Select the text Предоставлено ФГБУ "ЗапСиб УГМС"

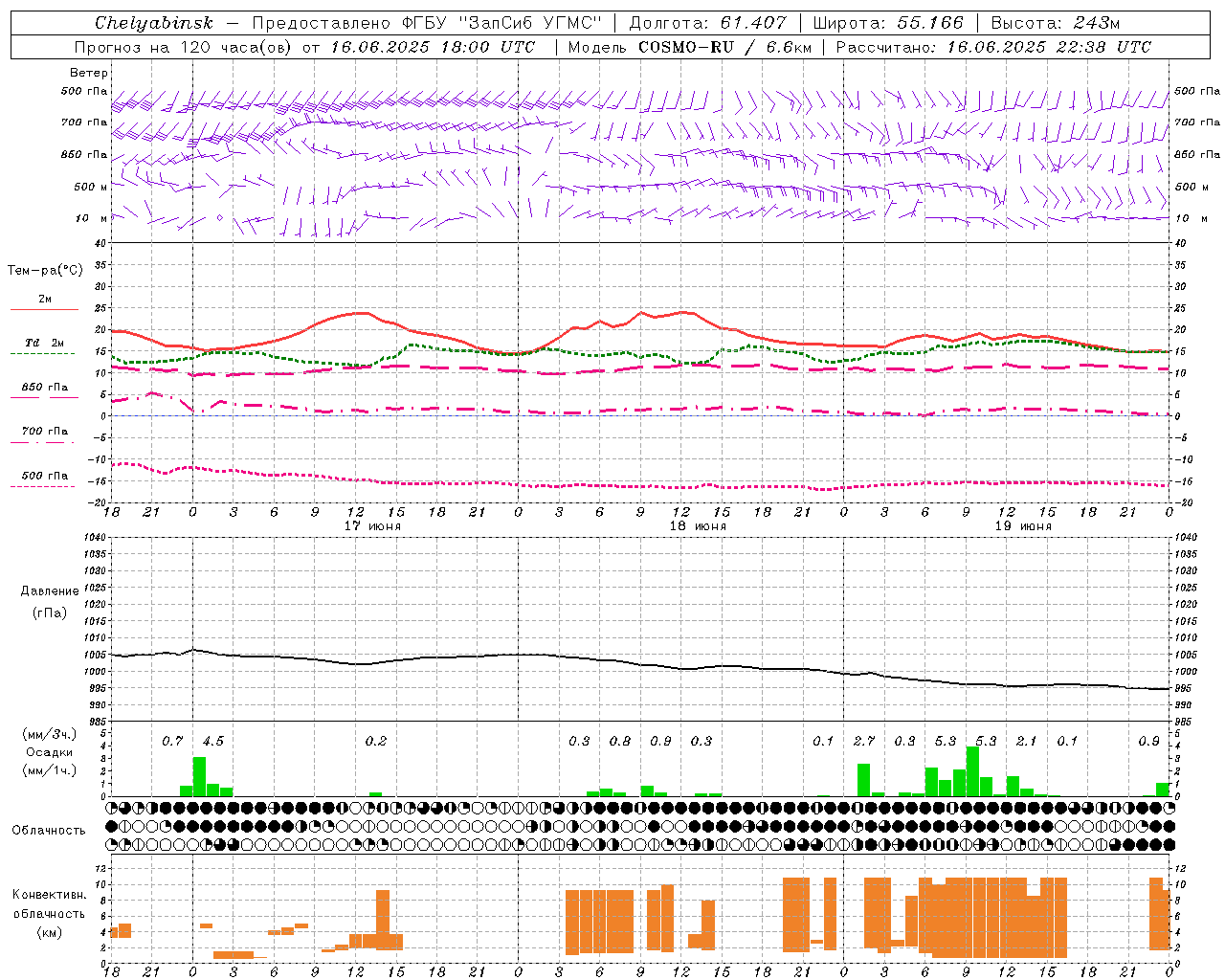tap(426, 23)
